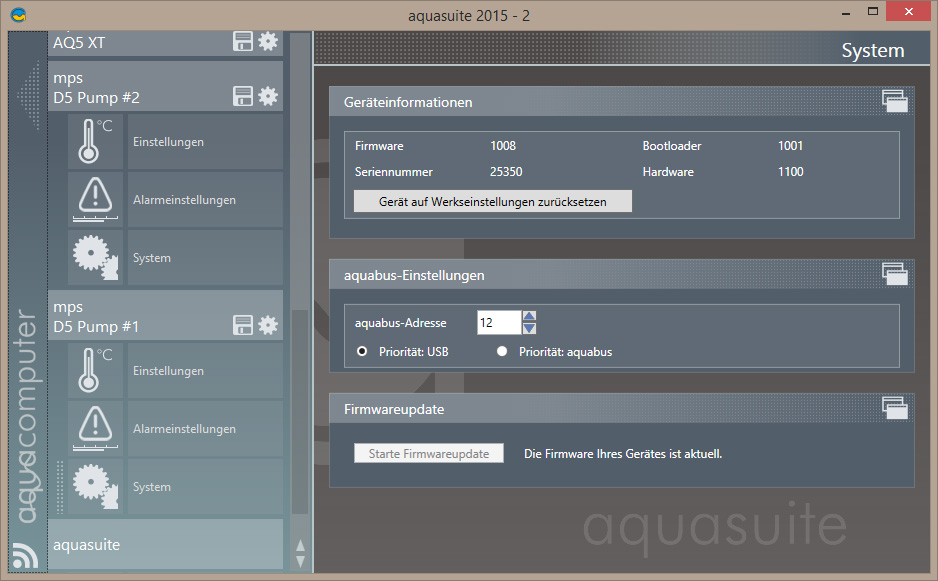Click the firmware up-to-date status text
This screenshot has width=938, height=581.
623,454
